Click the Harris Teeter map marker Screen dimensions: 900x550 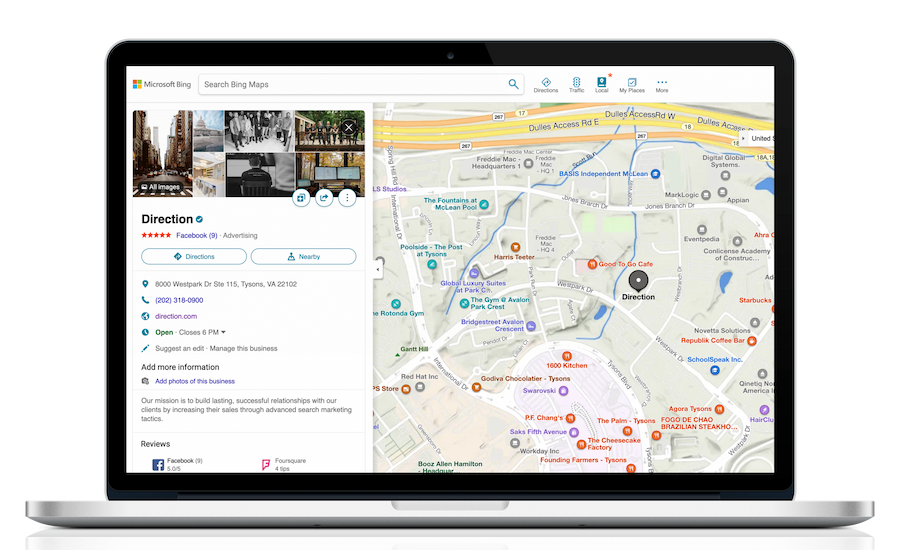(x=515, y=247)
